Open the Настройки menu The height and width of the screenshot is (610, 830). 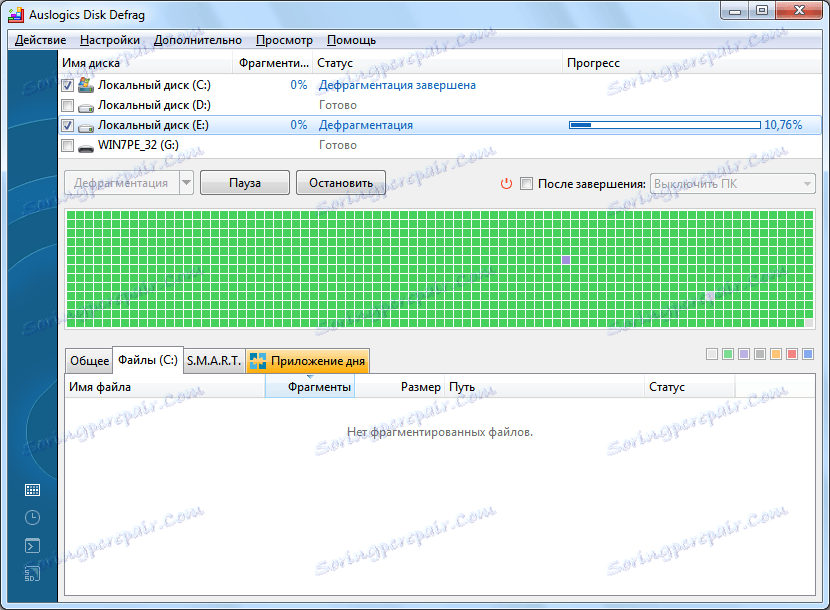coord(110,40)
